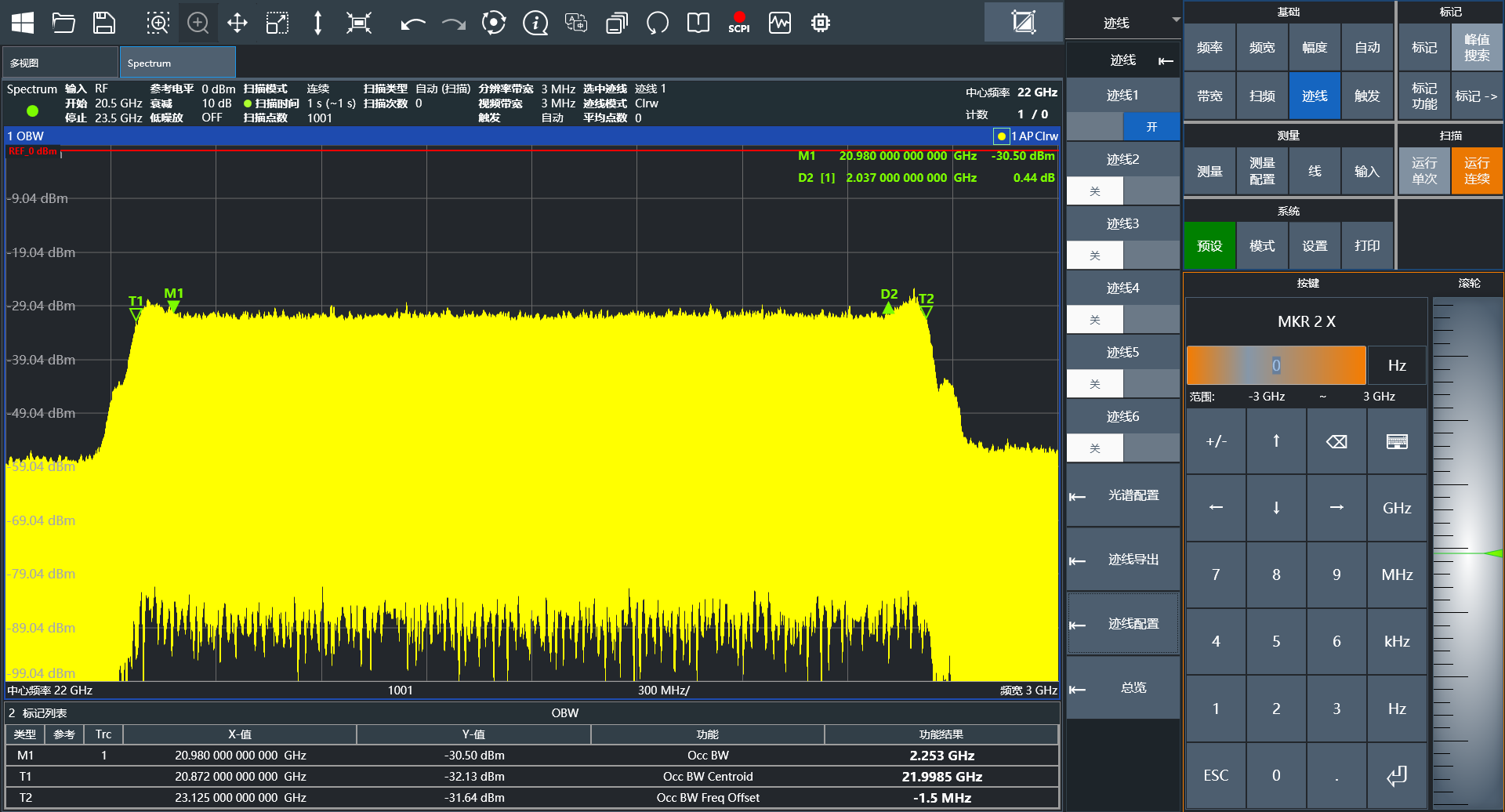Tap the +/- sign key
This screenshot has height=812, width=1505.
point(1216,441)
